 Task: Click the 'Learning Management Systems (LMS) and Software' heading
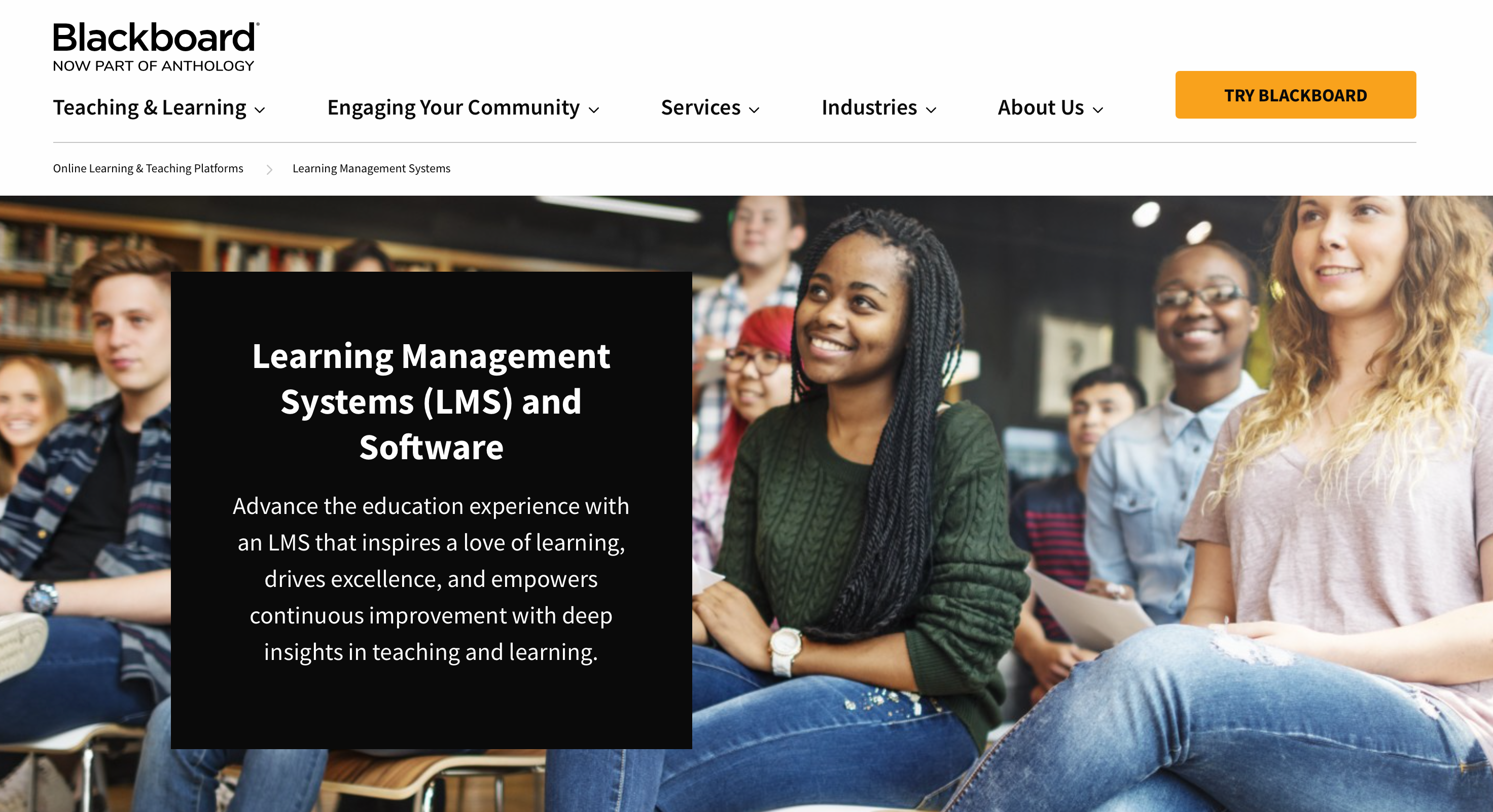431,401
